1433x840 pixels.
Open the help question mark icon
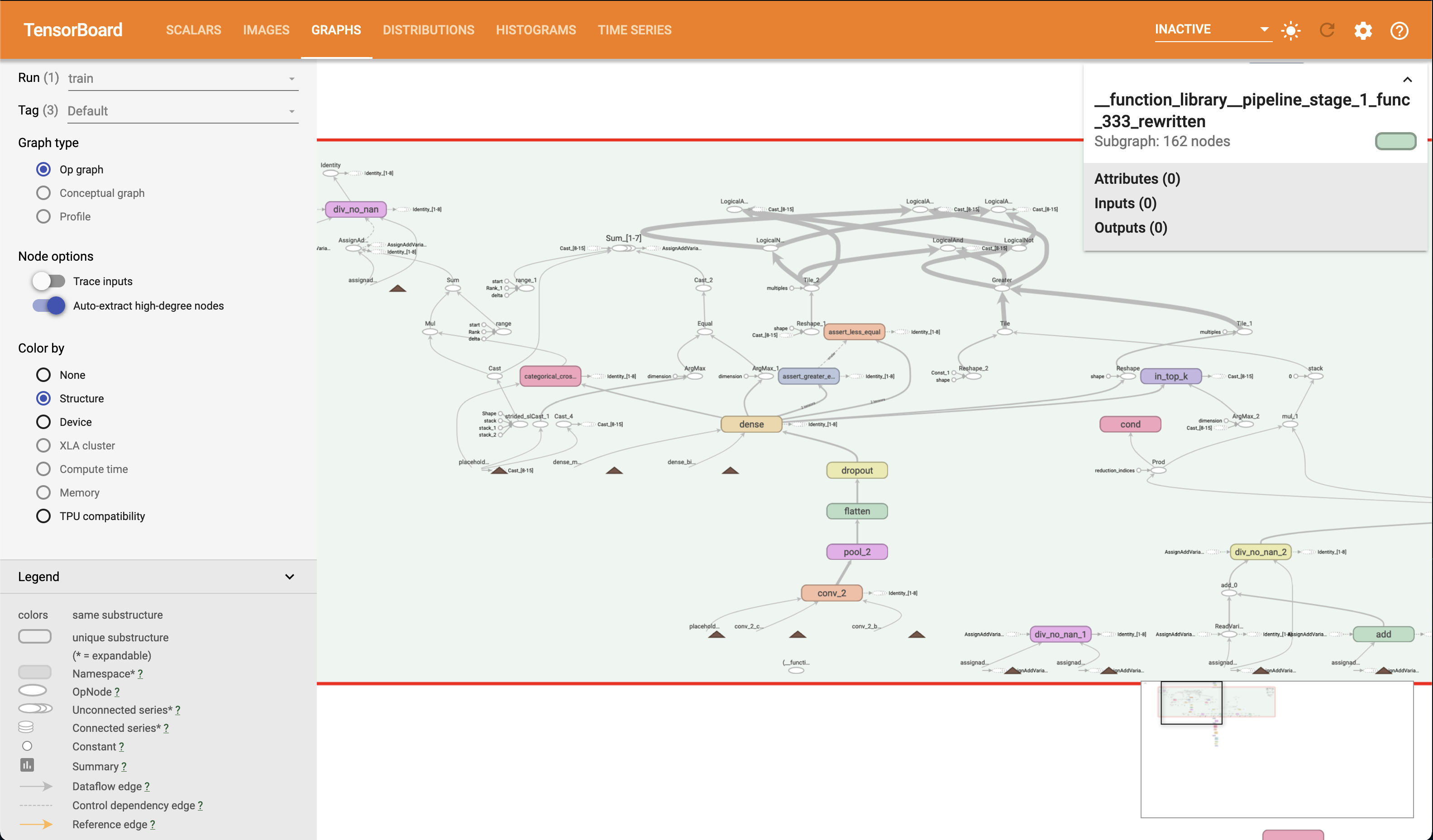pos(1399,30)
